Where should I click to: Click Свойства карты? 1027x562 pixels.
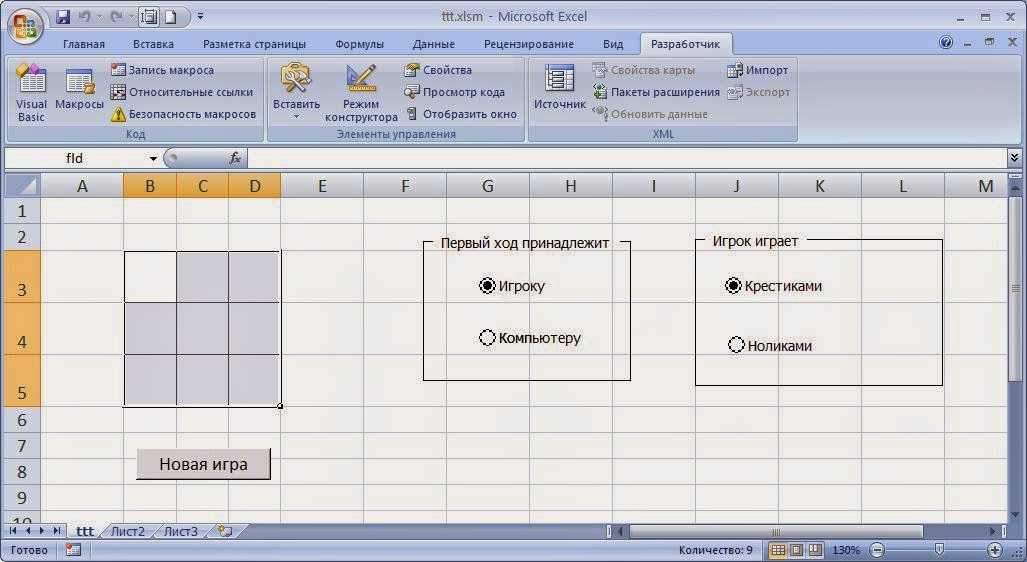644,70
